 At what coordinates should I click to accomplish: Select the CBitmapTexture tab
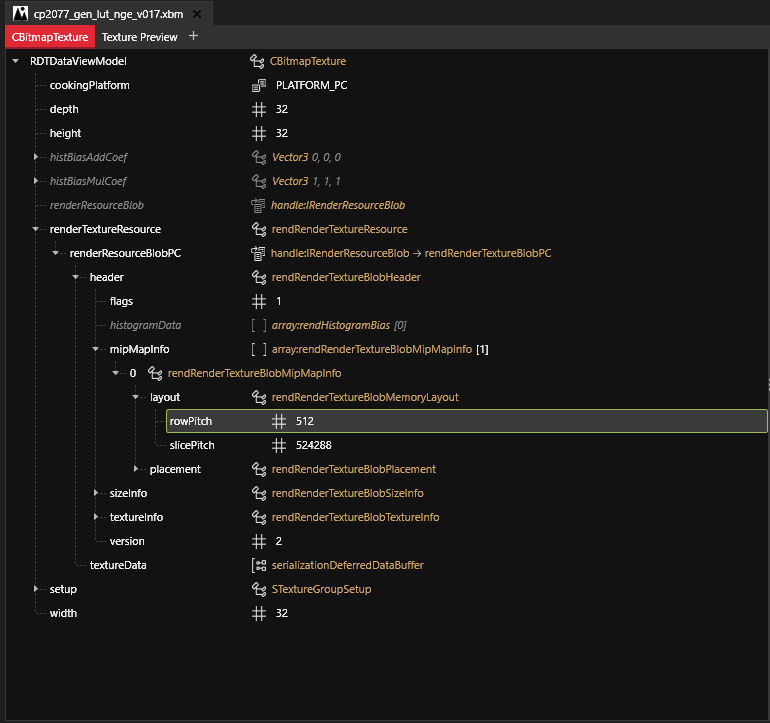click(x=50, y=37)
